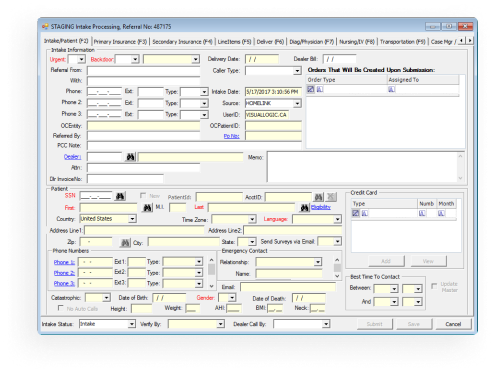The height and width of the screenshot is (372, 495).
Task: Click the binoculars search icon next to Dealer field
Action: pos(130,157)
